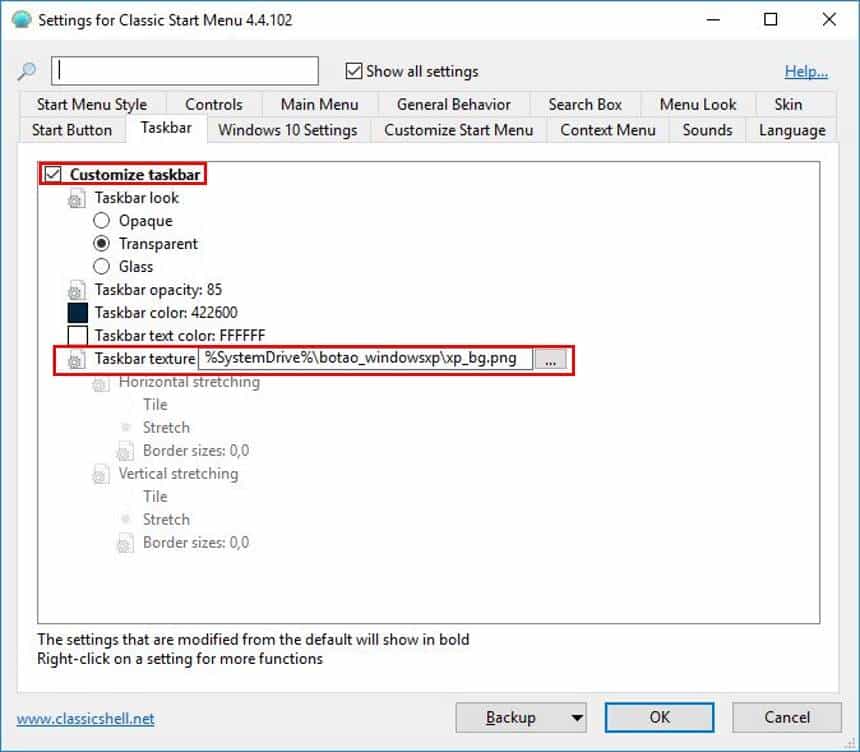The width and height of the screenshot is (860, 752).
Task: Choose the Glass taskbar look
Action: point(101,267)
